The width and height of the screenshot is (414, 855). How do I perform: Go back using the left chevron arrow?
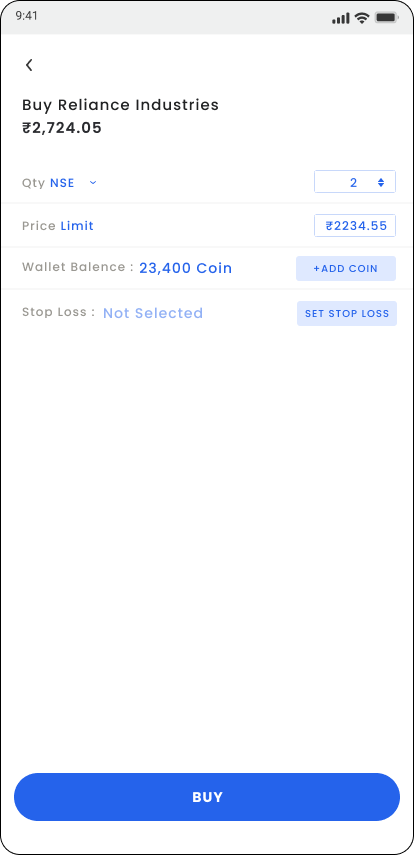(29, 65)
